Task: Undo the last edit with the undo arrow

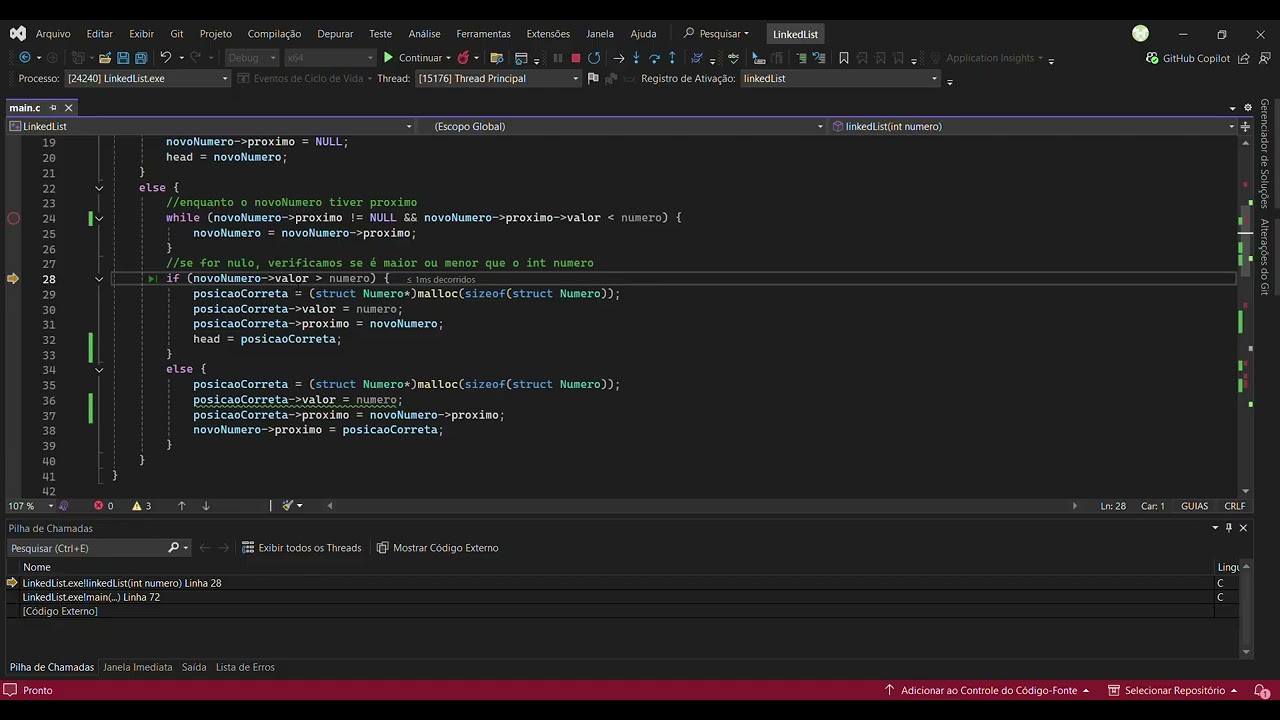Action: pos(166,58)
